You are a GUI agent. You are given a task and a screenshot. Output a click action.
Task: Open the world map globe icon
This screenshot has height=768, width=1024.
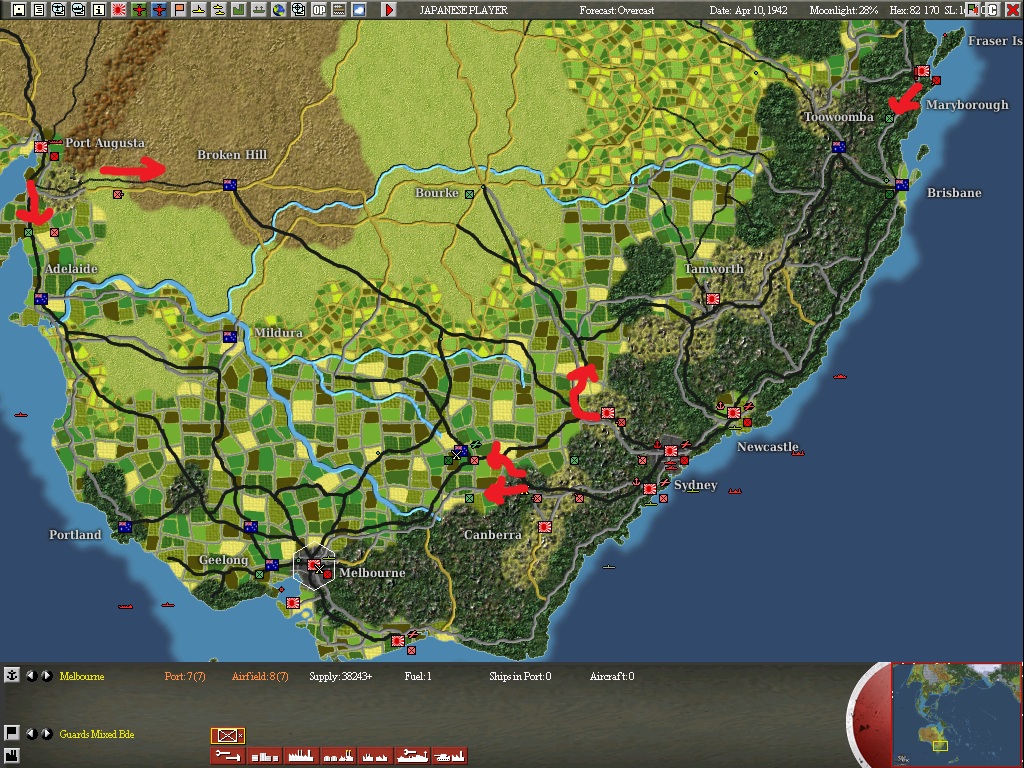coord(279,9)
